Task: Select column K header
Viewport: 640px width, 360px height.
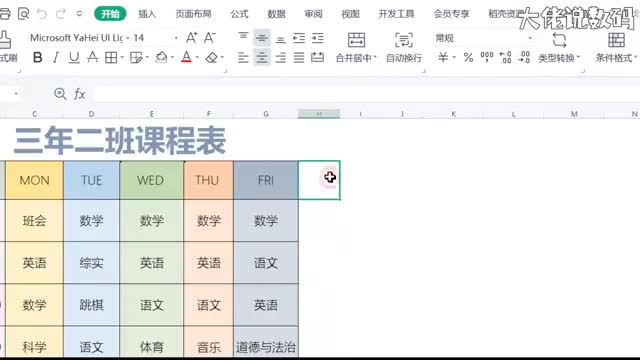Action: (x=453, y=114)
